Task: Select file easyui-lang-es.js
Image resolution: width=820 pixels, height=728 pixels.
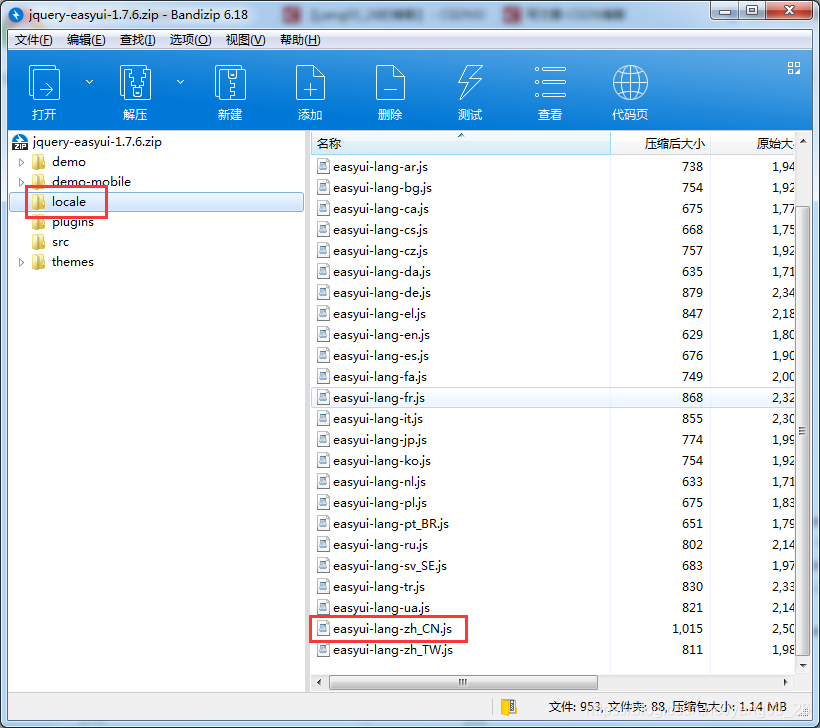Action: [381, 356]
